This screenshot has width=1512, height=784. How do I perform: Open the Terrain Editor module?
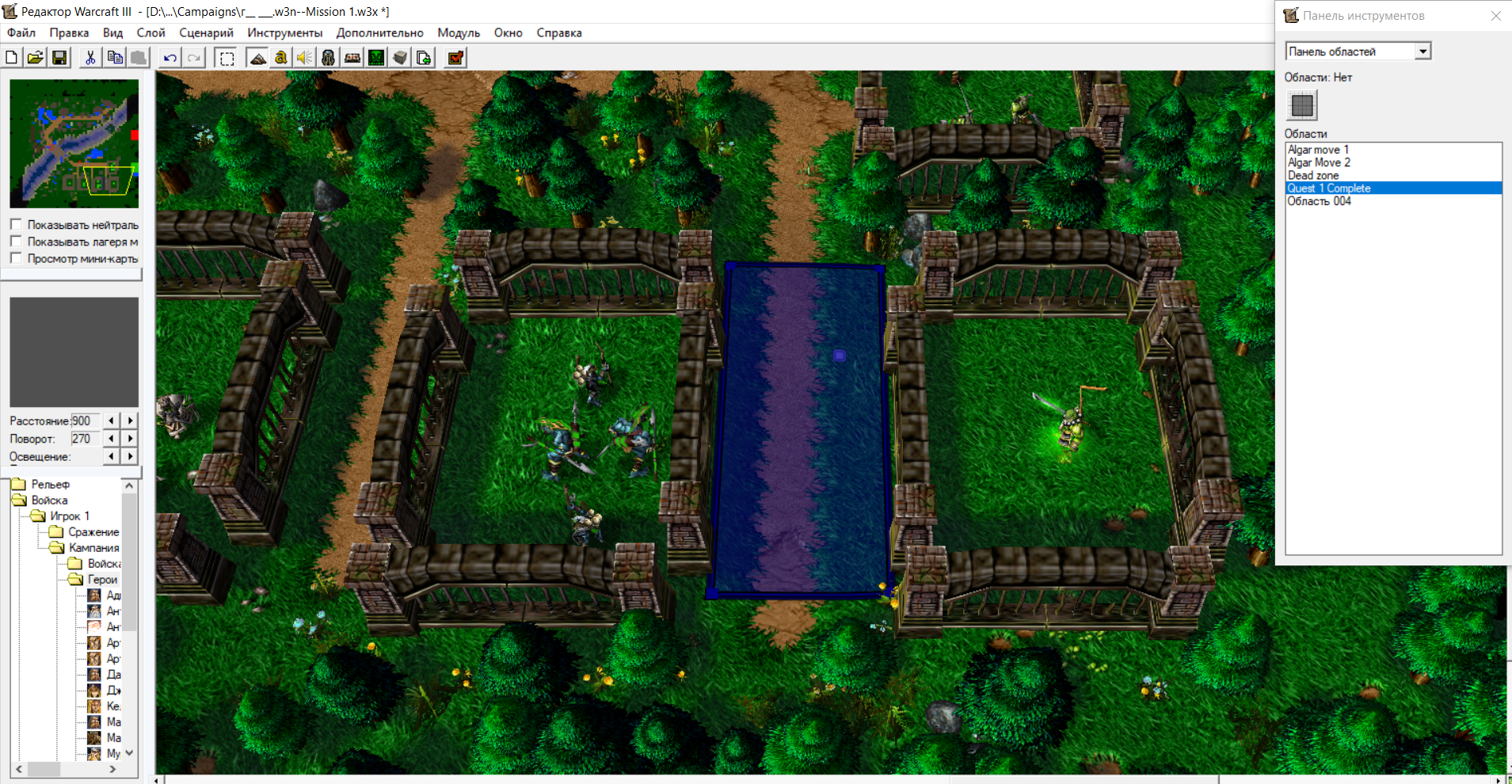(x=257, y=58)
